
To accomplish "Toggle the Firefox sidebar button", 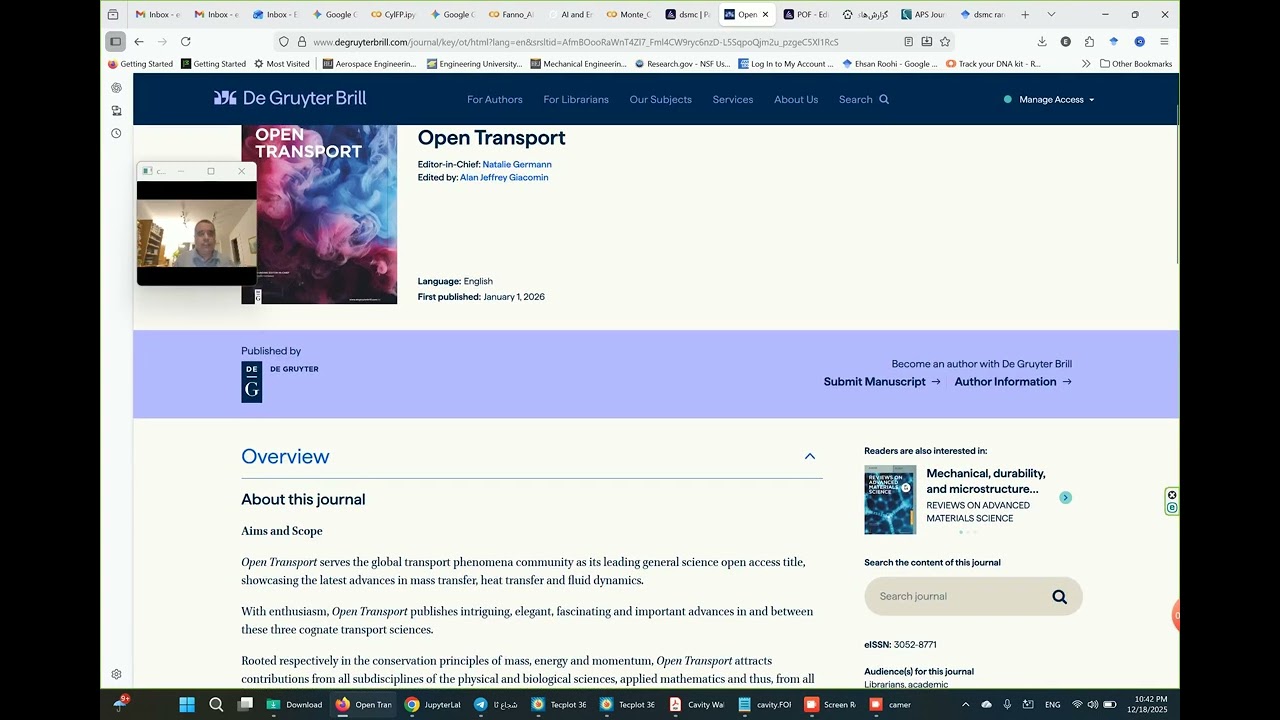I will pos(116,42).
